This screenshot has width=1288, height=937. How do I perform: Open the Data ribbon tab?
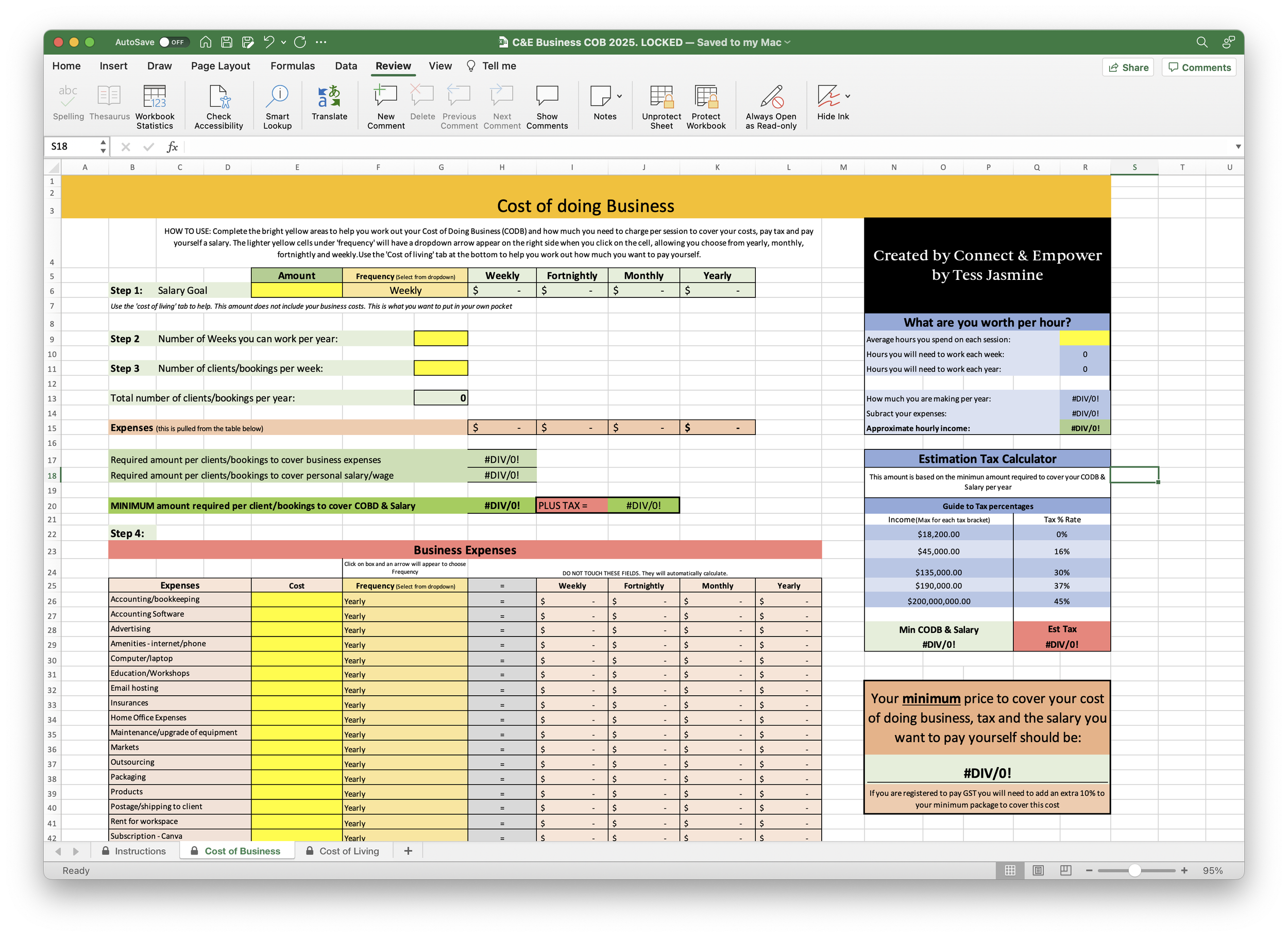[346, 66]
